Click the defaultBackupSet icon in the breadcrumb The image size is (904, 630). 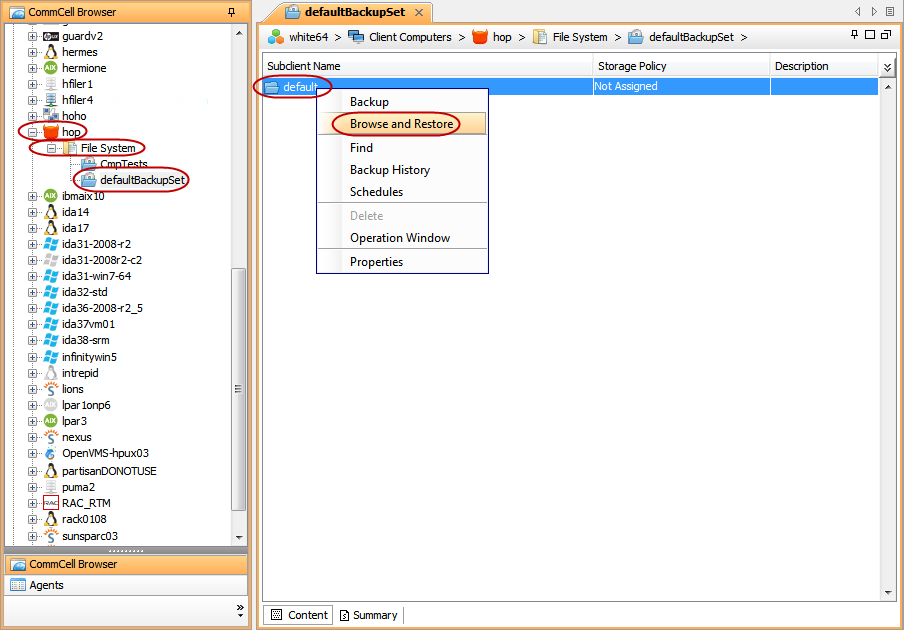pos(637,37)
